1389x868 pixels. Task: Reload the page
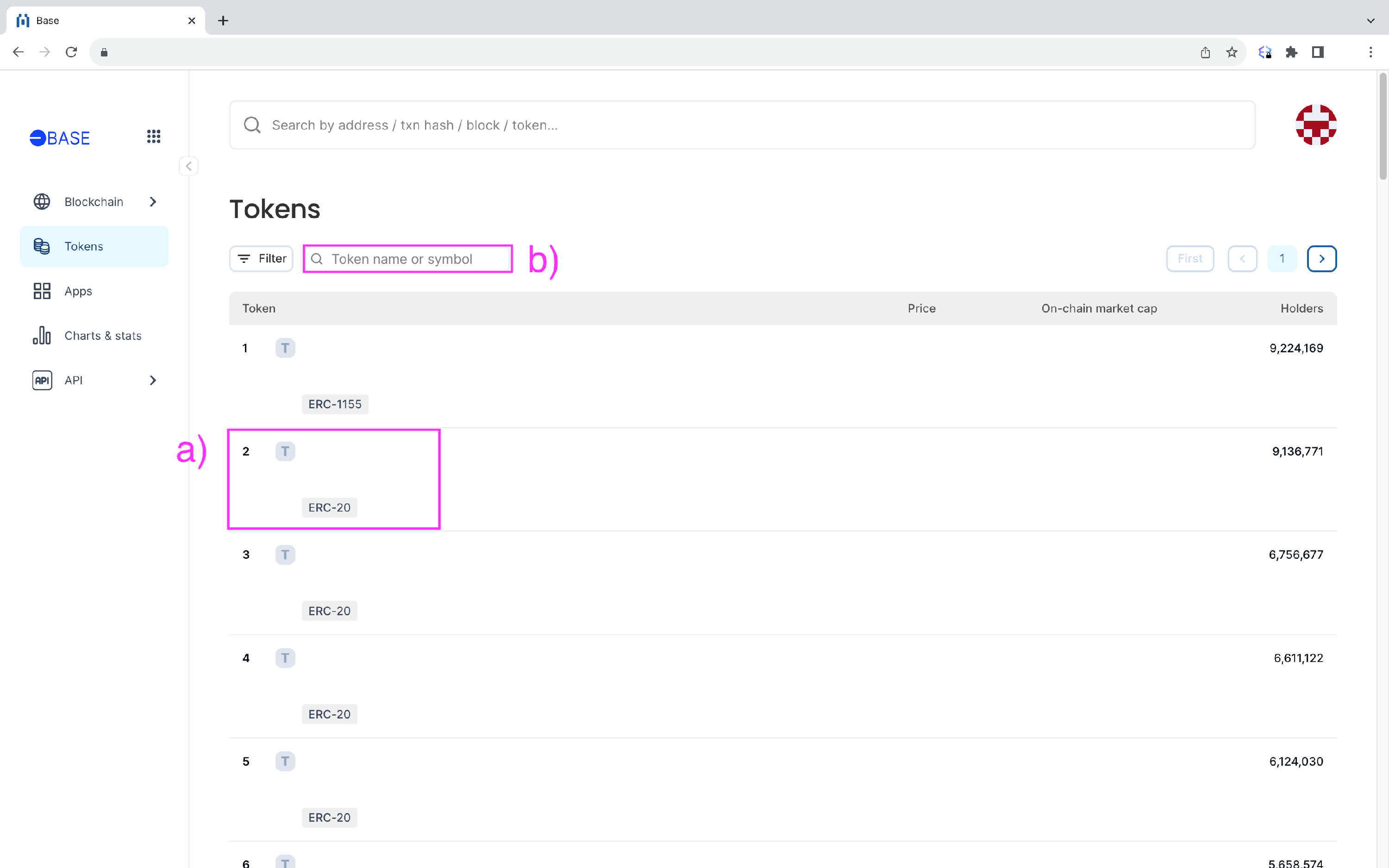[x=71, y=53]
